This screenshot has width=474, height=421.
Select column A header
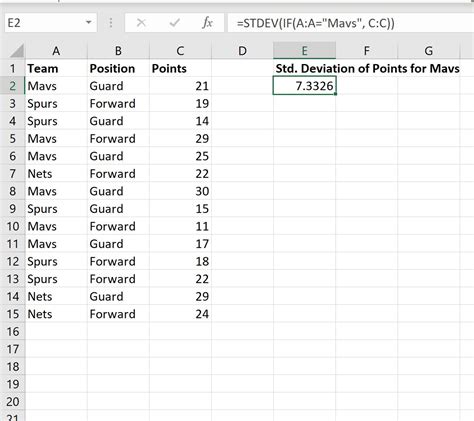56,51
